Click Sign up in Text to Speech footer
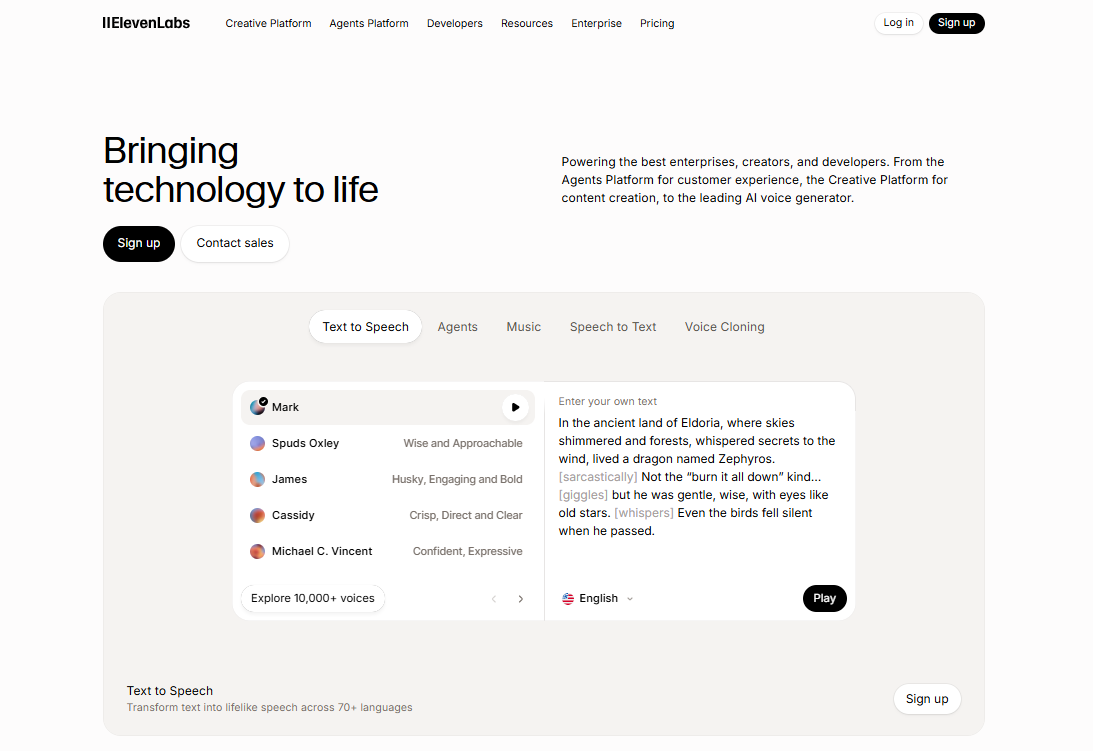 (927, 699)
